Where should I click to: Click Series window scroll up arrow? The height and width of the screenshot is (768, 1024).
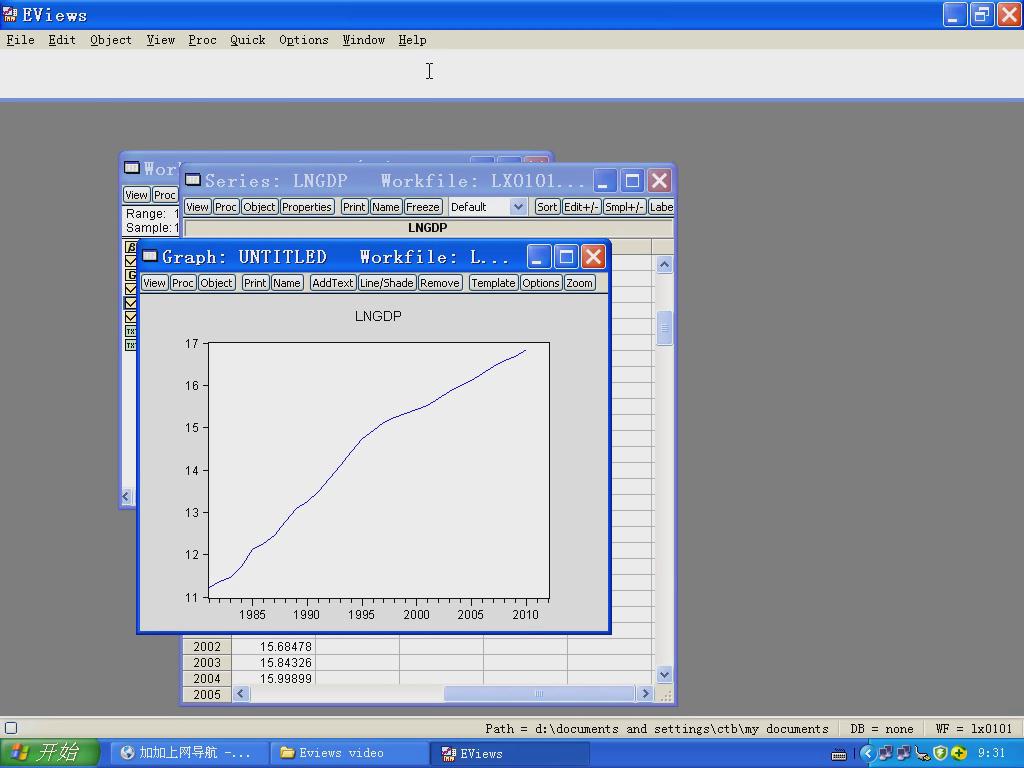pyautogui.click(x=664, y=264)
